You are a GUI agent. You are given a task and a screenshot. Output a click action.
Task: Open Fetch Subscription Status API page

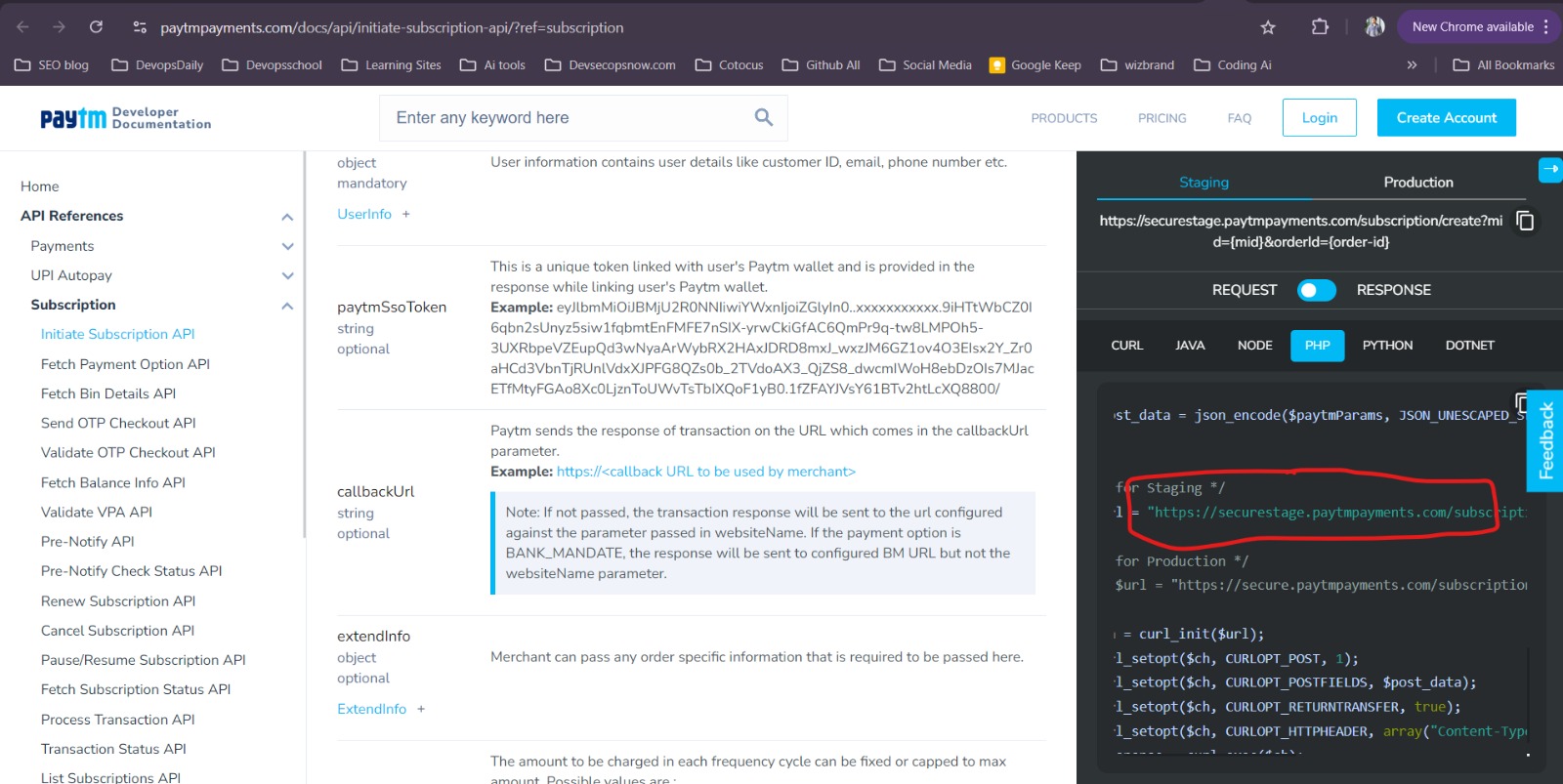136,689
